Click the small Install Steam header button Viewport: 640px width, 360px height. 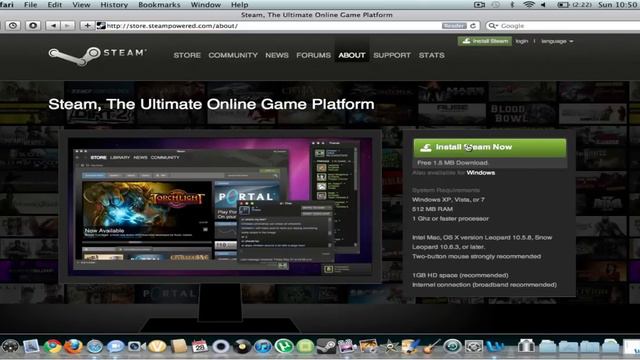[484, 41]
